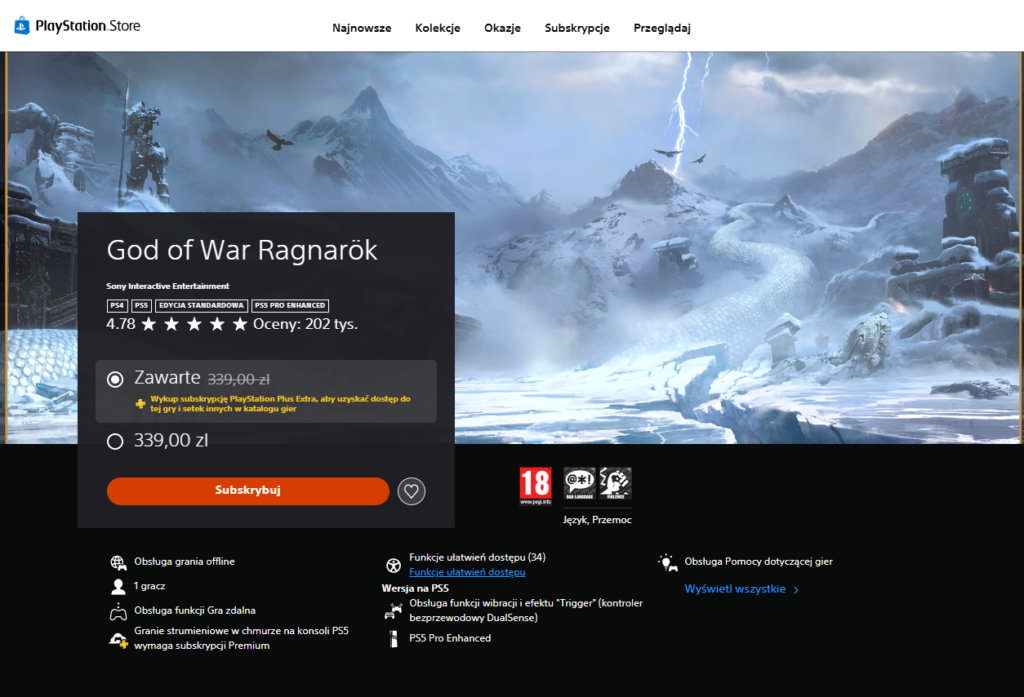Click the accessibility features icon

point(393,566)
